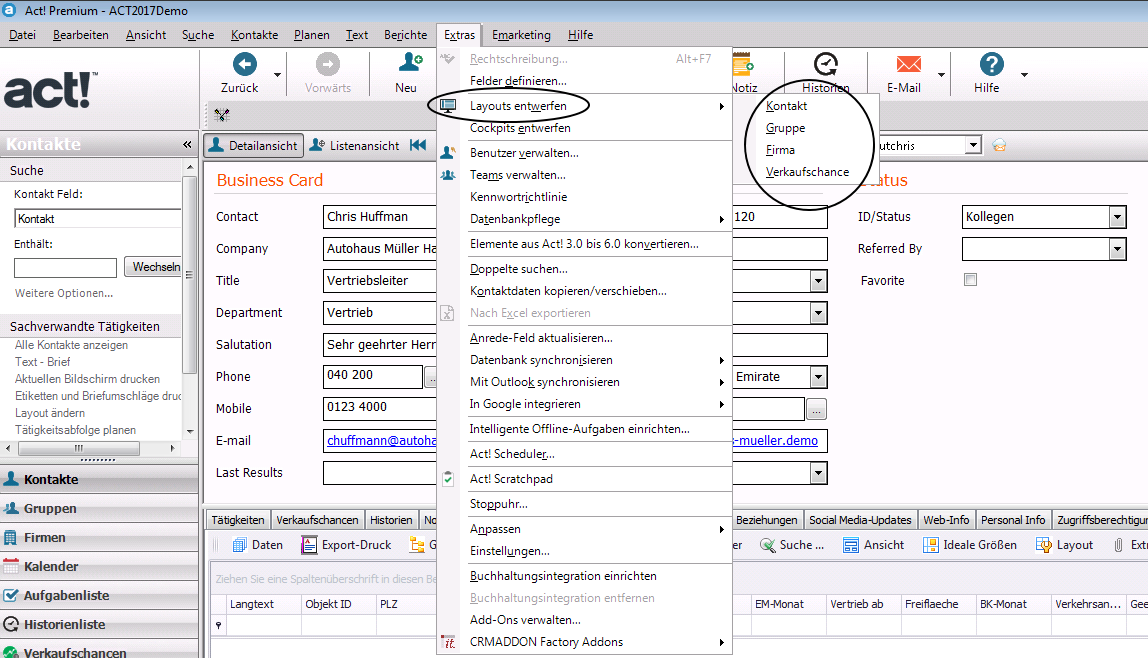This screenshot has height=658, width=1148.
Task: Click the Export-Druck toolbar button
Action: pyautogui.click(x=346, y=545)
